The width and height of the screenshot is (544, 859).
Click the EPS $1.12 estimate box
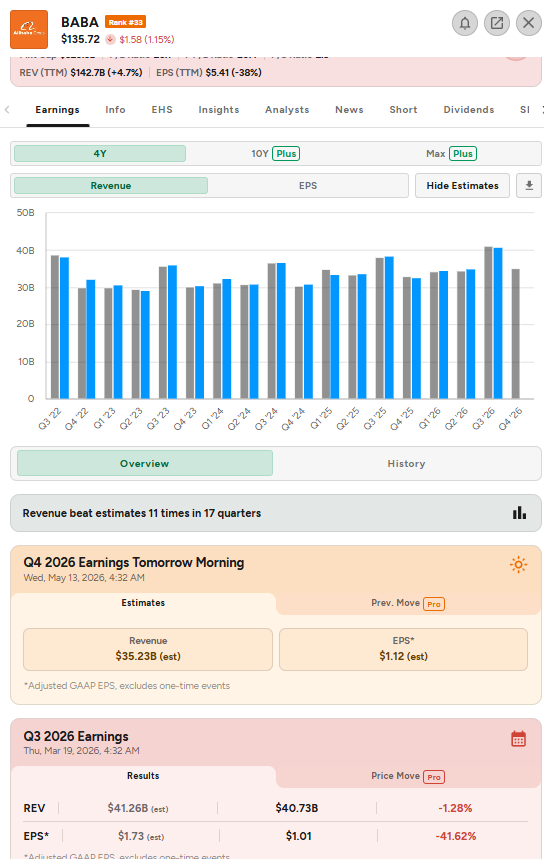[404, 649]
